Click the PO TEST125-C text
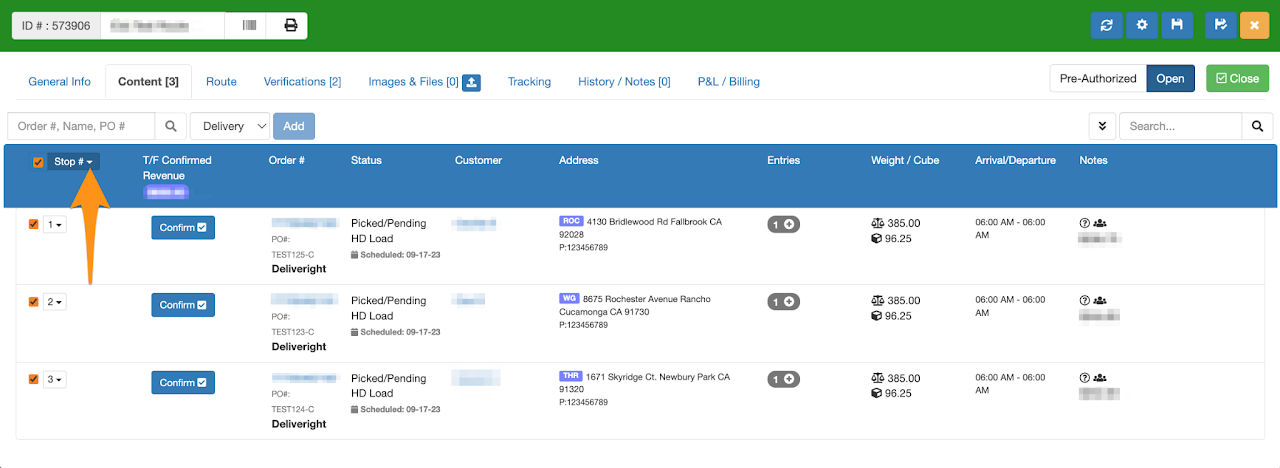 (293, 255)
